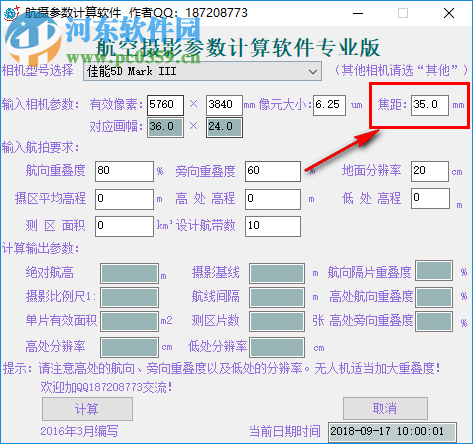The height and width of the screenshot is (444, 473).
Task: Click the 摄区平均高程 label
Action: [x=50, y=198]
